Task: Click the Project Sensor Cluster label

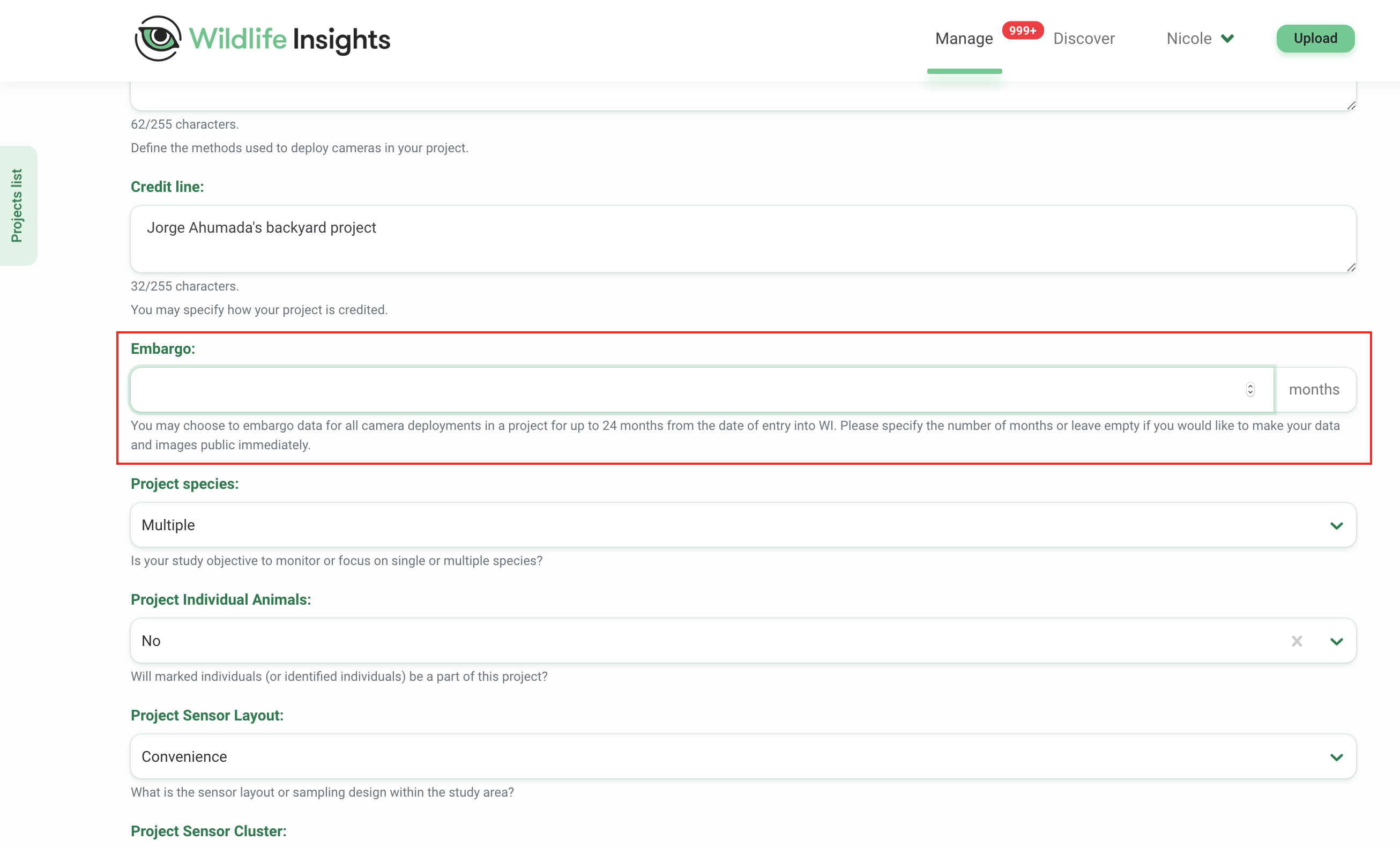Action: click(x=208, y=831)
